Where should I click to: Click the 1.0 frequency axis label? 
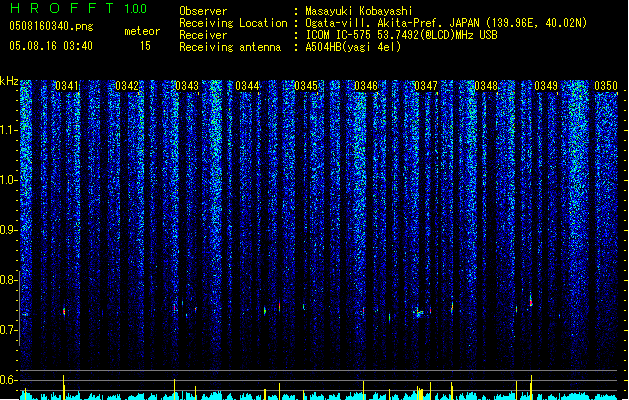coord(8,180)
